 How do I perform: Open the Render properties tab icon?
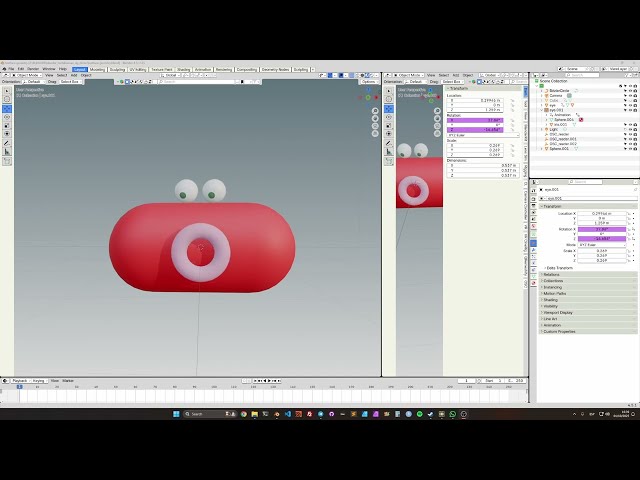(533, 199)
